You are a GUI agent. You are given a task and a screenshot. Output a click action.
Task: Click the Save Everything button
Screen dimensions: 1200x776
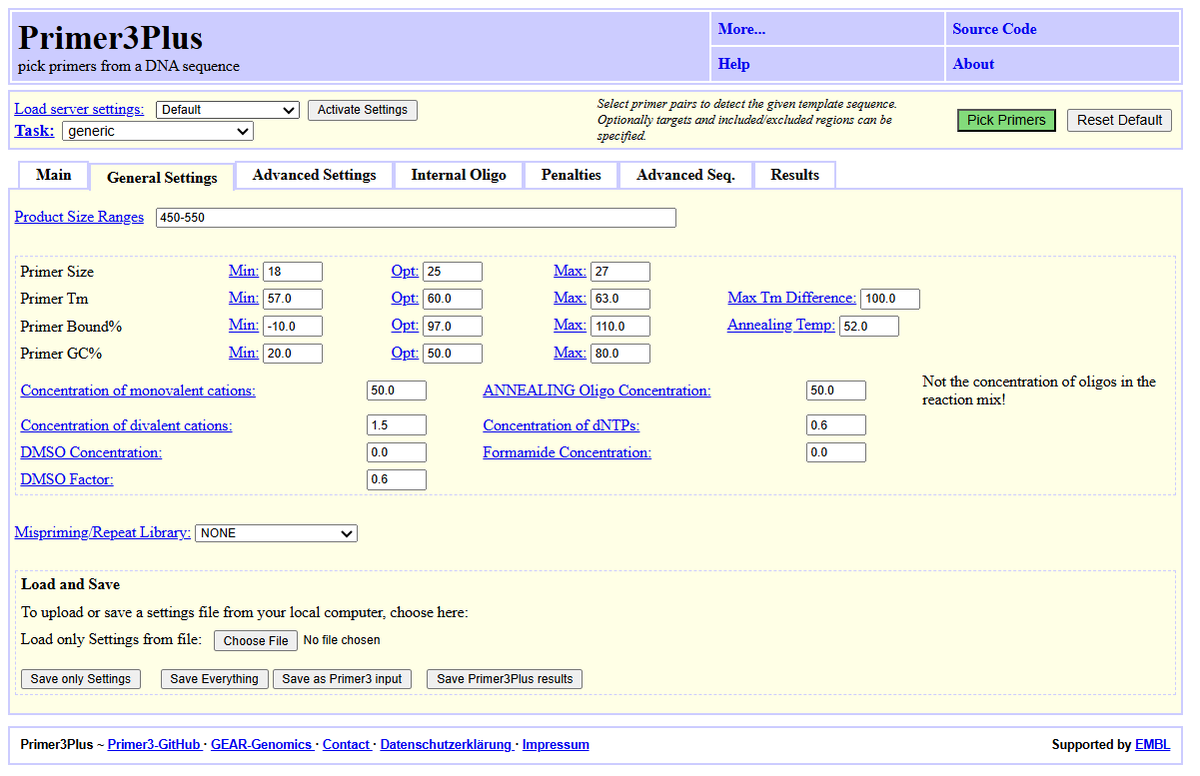point(214,679)
